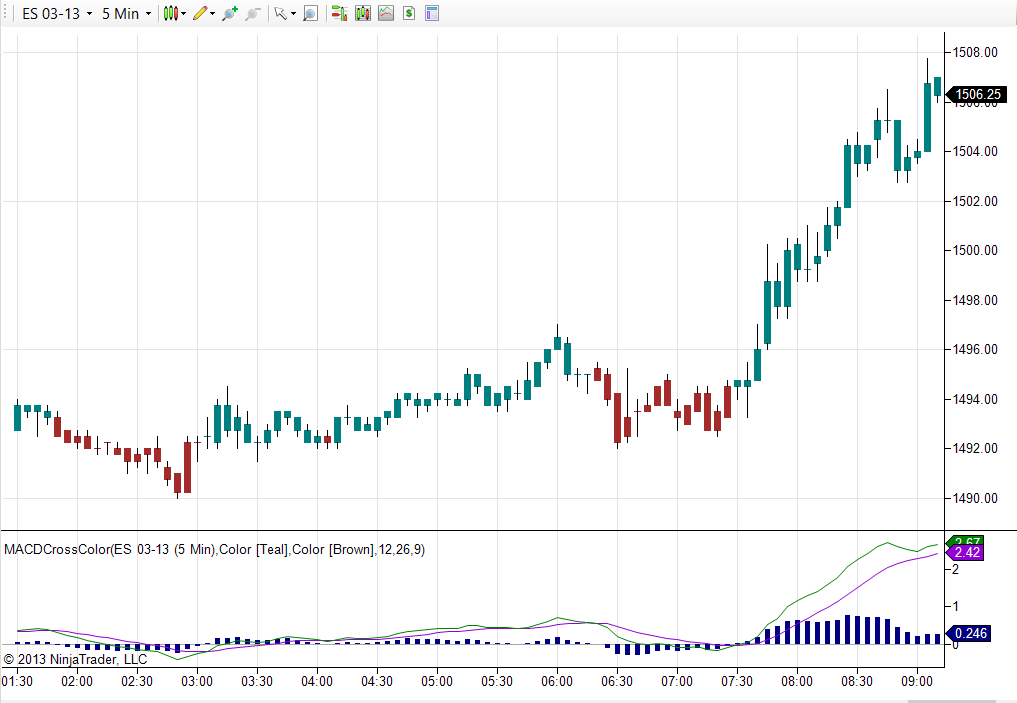Click the green 2.67 MACD value marker
Screen dimensions: 1017x703
coord(966,541)
